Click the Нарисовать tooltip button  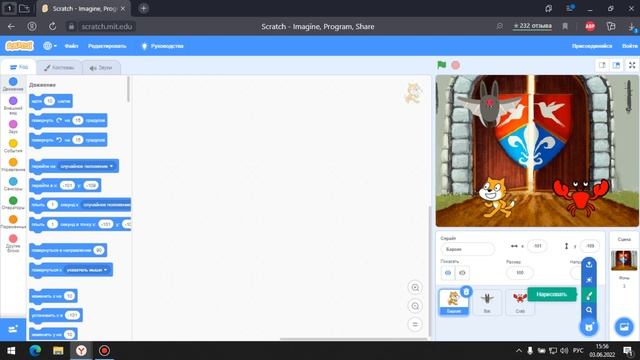coord(551,294)
